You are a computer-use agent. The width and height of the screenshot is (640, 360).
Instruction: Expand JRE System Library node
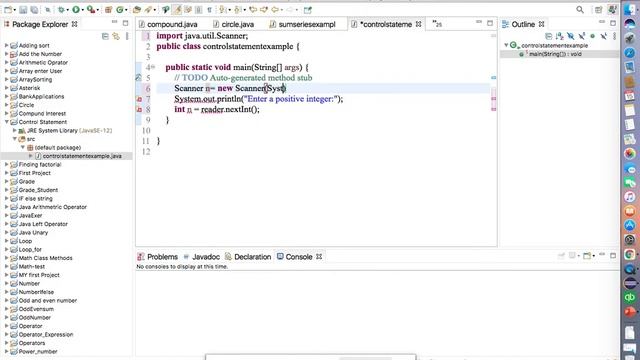(x=15, y=131)
